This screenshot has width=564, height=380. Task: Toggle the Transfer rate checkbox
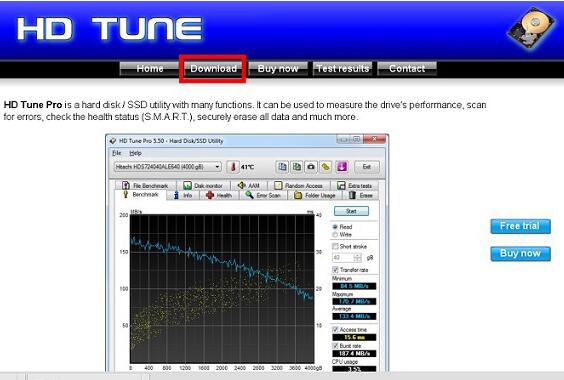[x=335, y=270]
